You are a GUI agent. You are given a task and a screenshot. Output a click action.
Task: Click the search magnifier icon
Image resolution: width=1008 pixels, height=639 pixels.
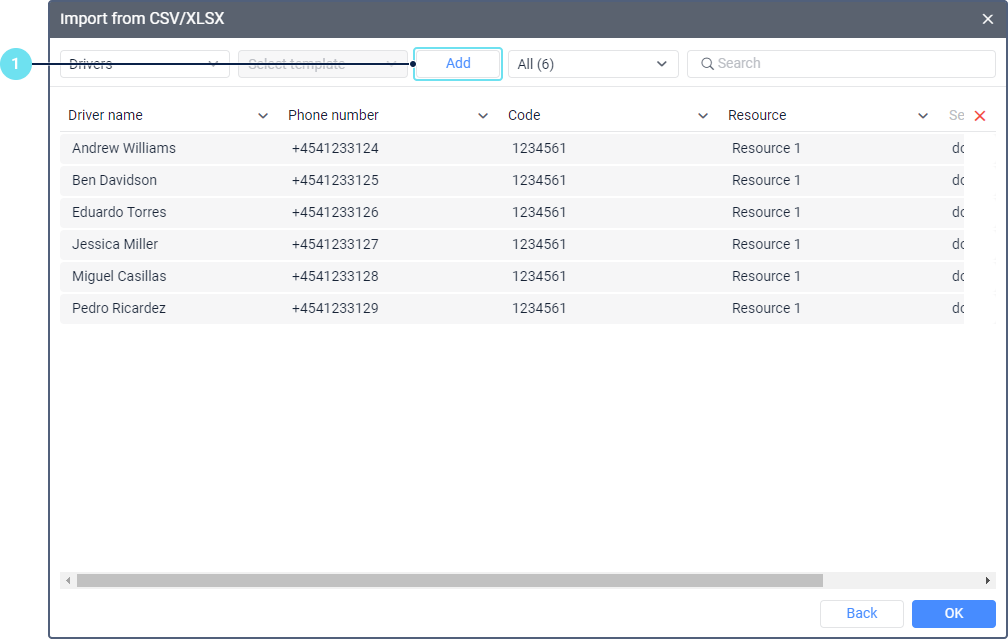[707, 64]
